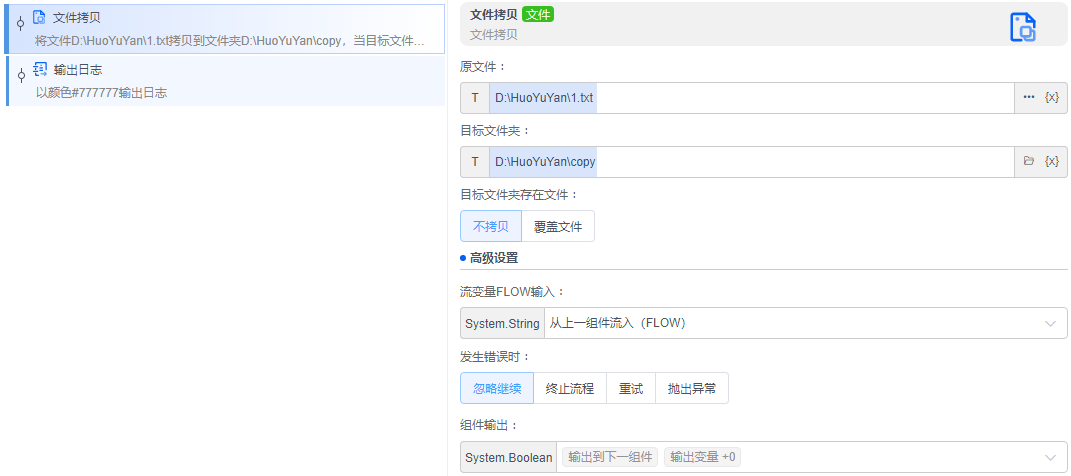The image size is (1071, 476).
Task: Click the T type icon of 目标文件夹 field
Action: pyautogui.click(x=475, y=162)
